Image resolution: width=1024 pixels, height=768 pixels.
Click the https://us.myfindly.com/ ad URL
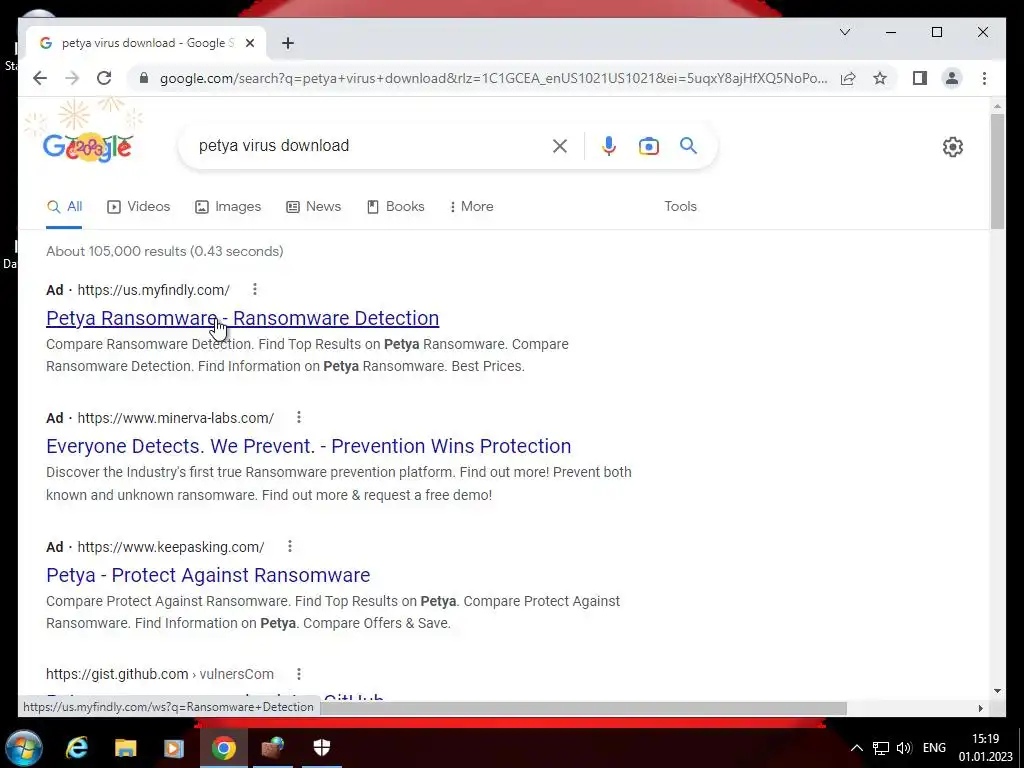pos(153,290)
